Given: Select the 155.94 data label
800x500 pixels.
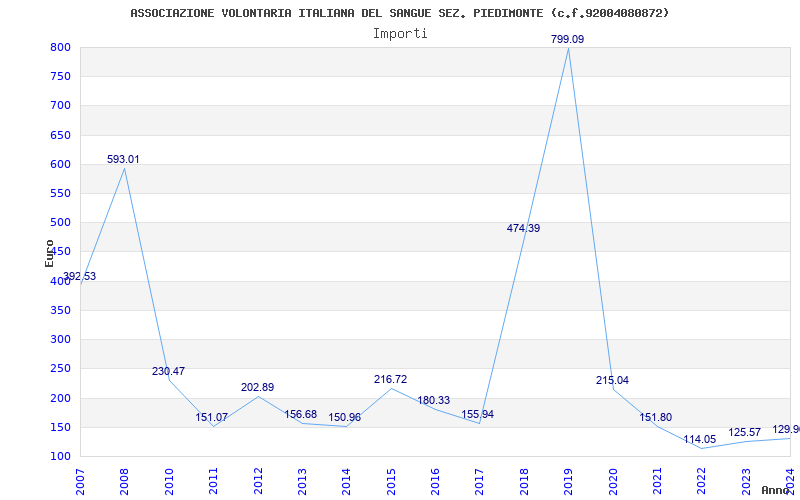Looking at the screenshot, I should click(478, 414).
